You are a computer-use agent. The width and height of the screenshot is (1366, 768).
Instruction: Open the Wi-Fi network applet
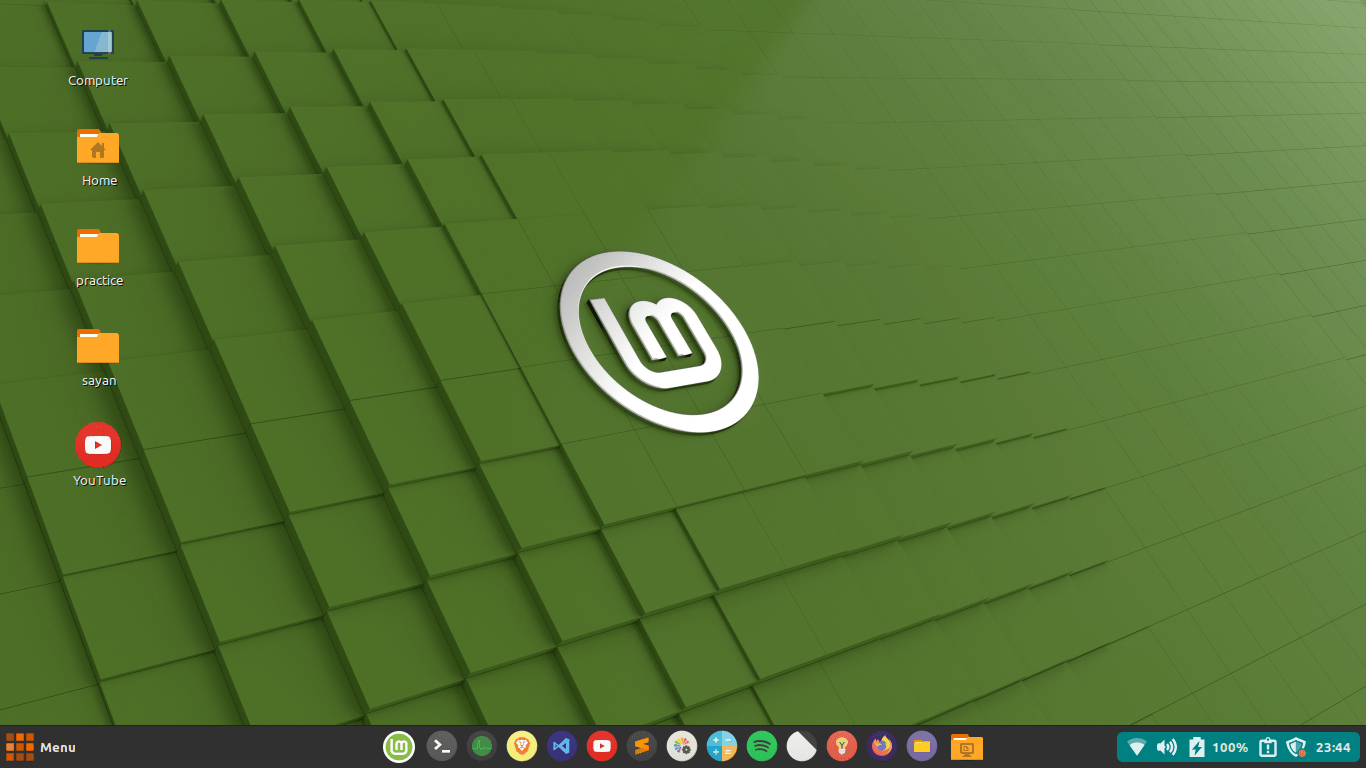pyautogui.click(x=1137, y=747)
